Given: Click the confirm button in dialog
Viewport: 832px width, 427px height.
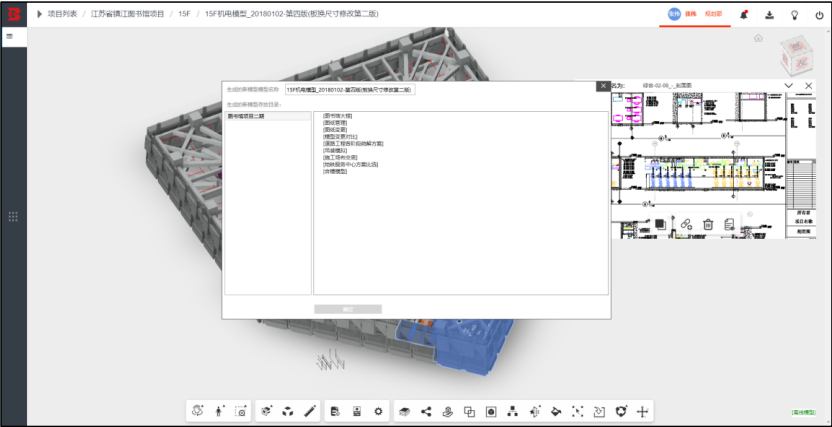Looking at the screenshot, I should [348, 309].
